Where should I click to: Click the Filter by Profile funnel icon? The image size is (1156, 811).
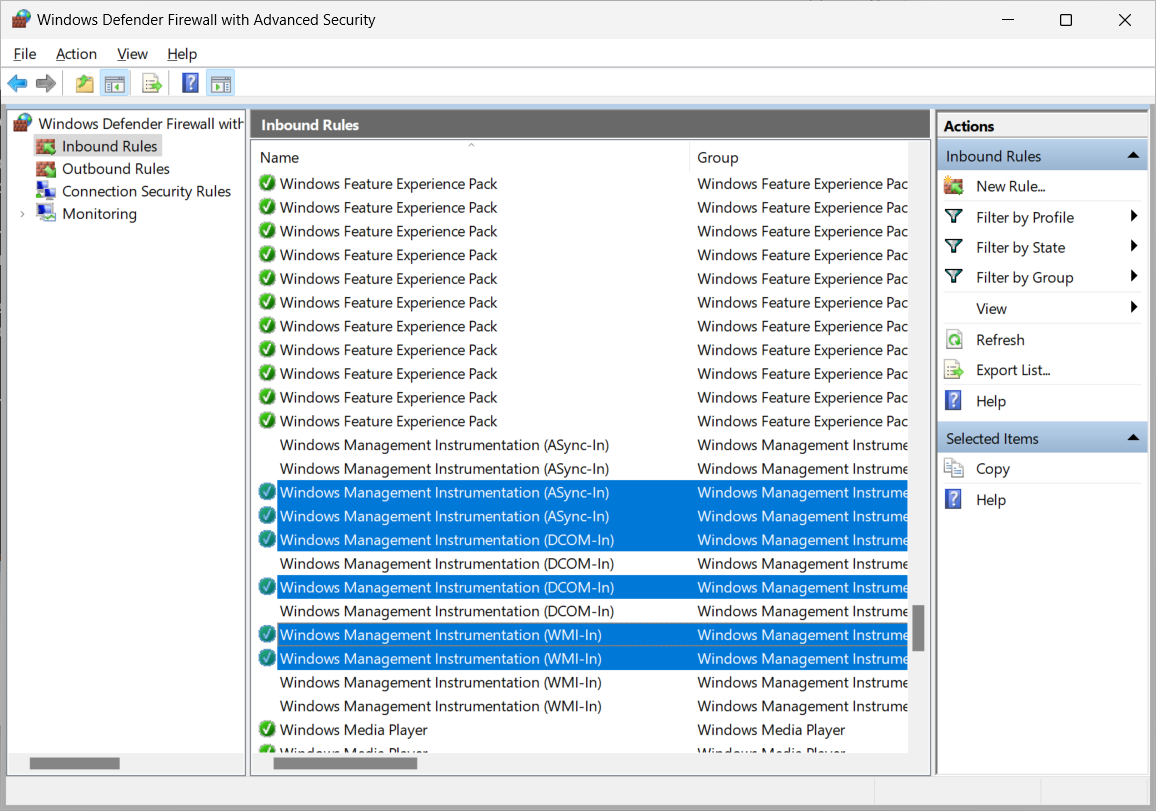tap(953, 217)
